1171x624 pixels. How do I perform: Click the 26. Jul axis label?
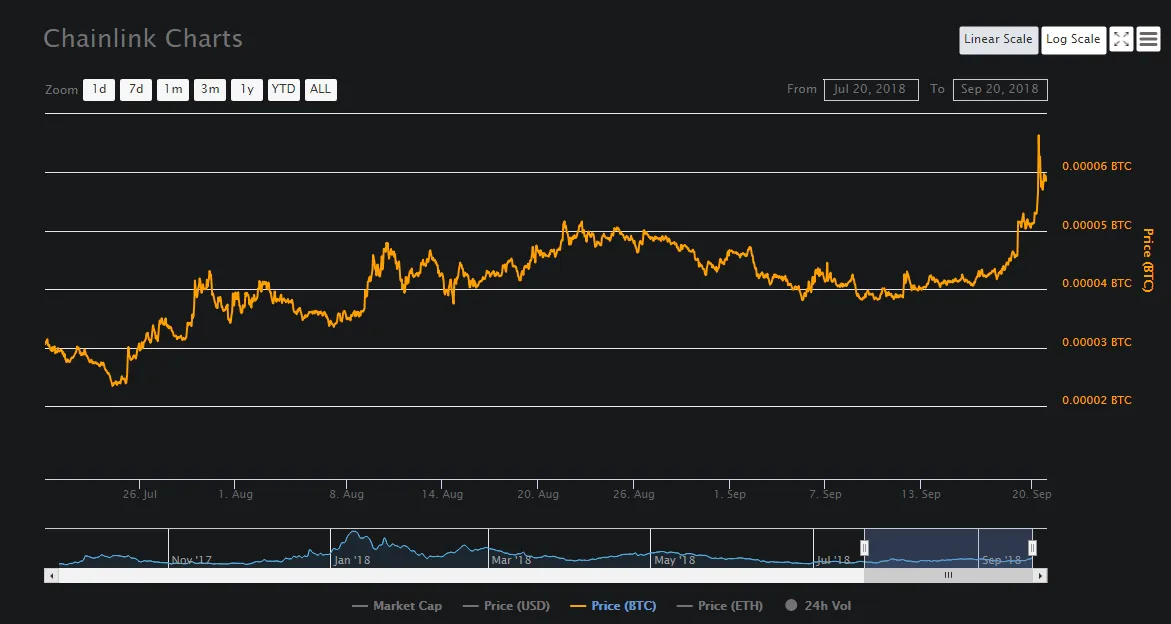(140, 494)
